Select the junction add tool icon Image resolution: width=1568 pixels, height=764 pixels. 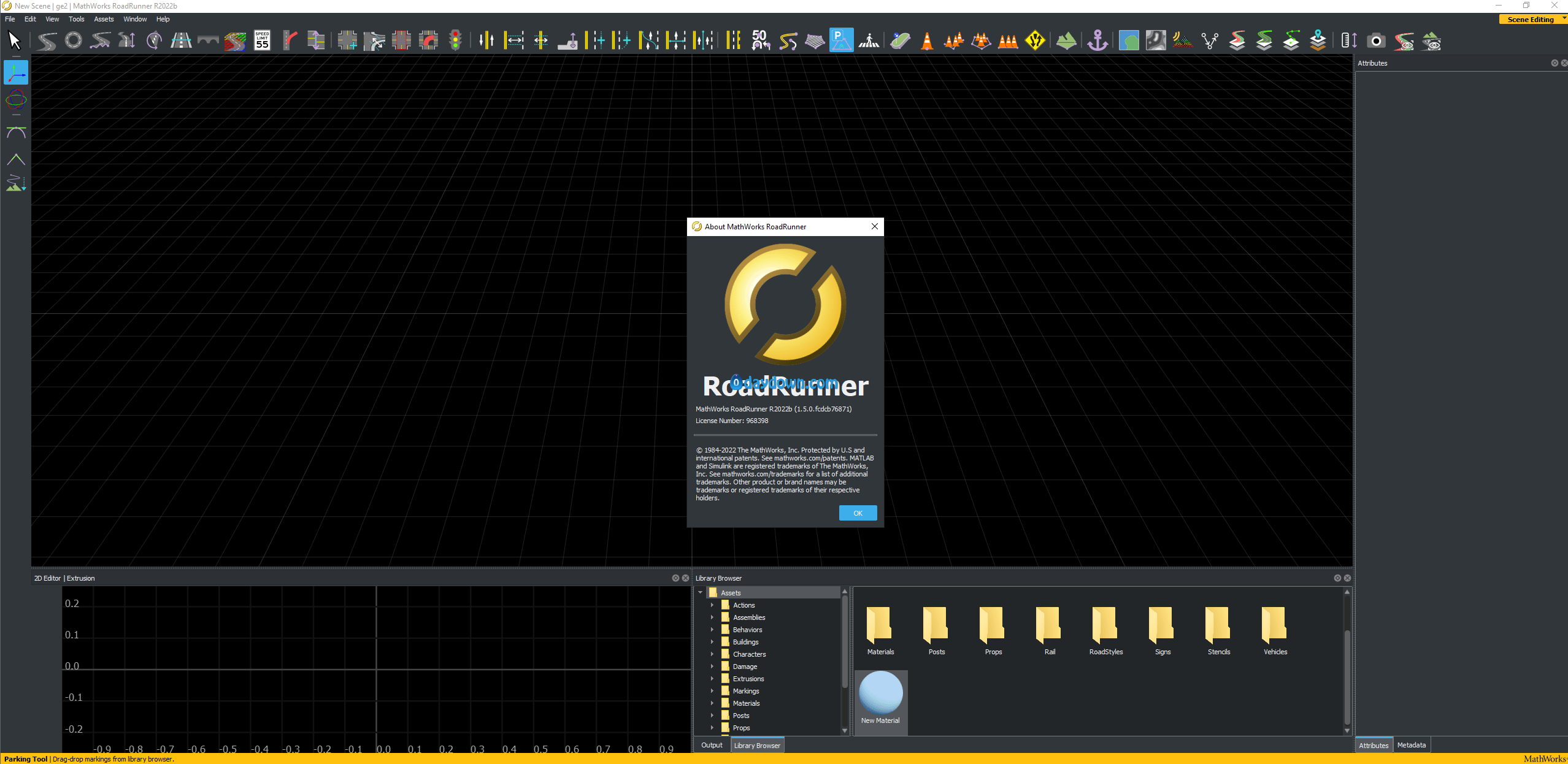coord(347,41)
